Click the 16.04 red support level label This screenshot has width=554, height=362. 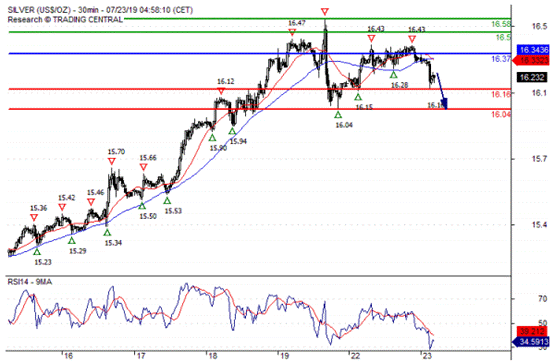[x=501, y=114]
